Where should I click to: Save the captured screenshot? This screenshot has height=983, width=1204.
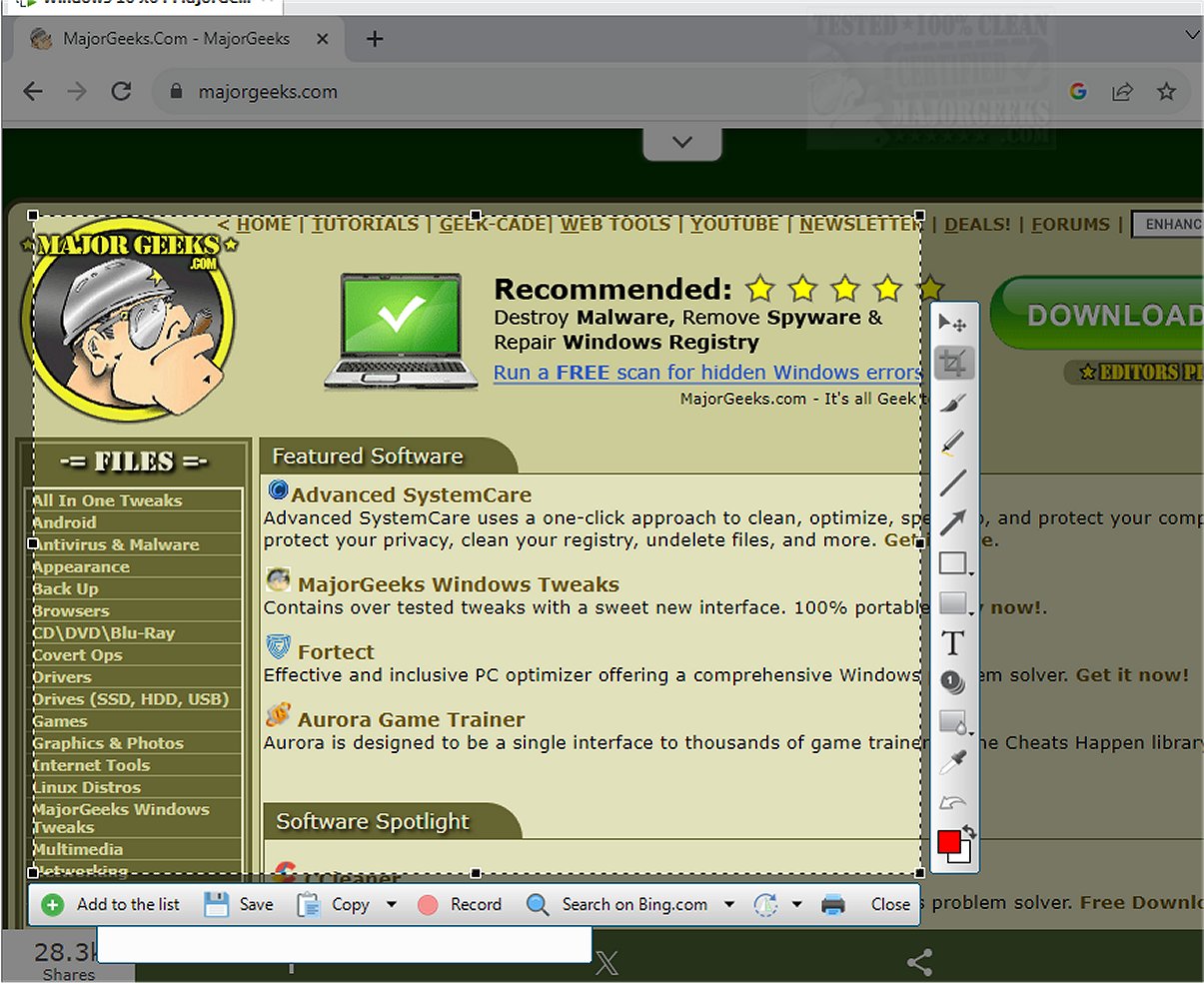239,904
